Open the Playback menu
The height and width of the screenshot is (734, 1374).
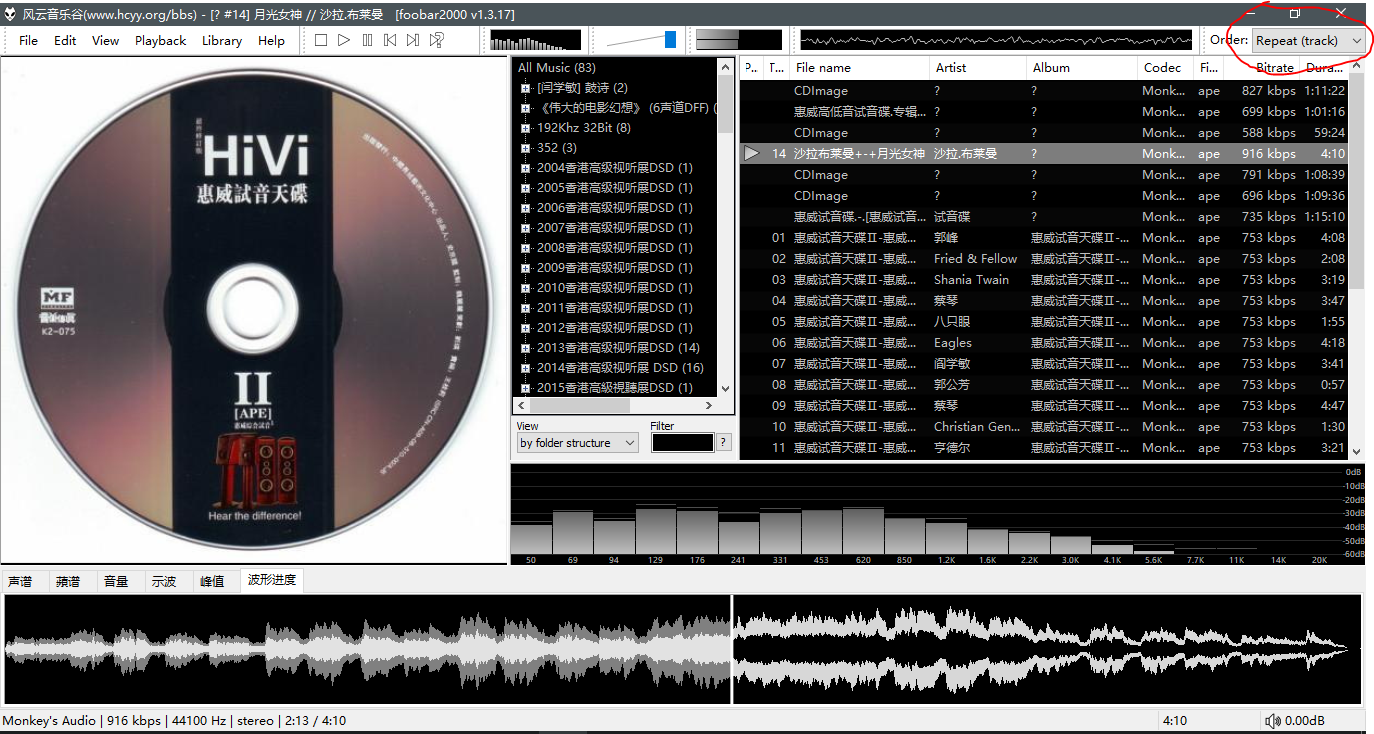160,41
